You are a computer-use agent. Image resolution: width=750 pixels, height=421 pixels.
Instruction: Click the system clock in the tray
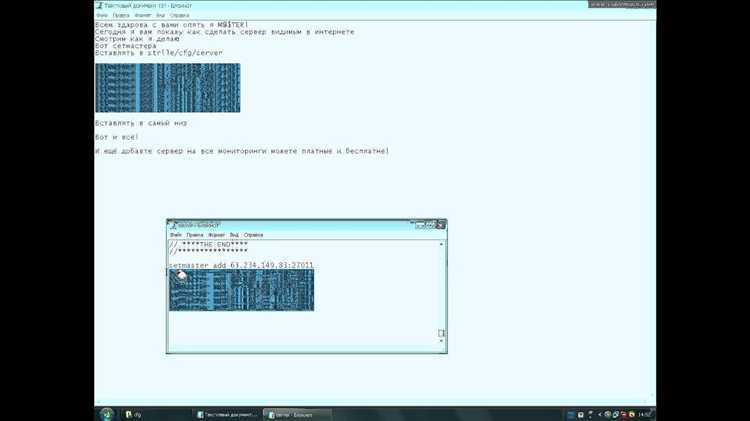pos(645,414)
